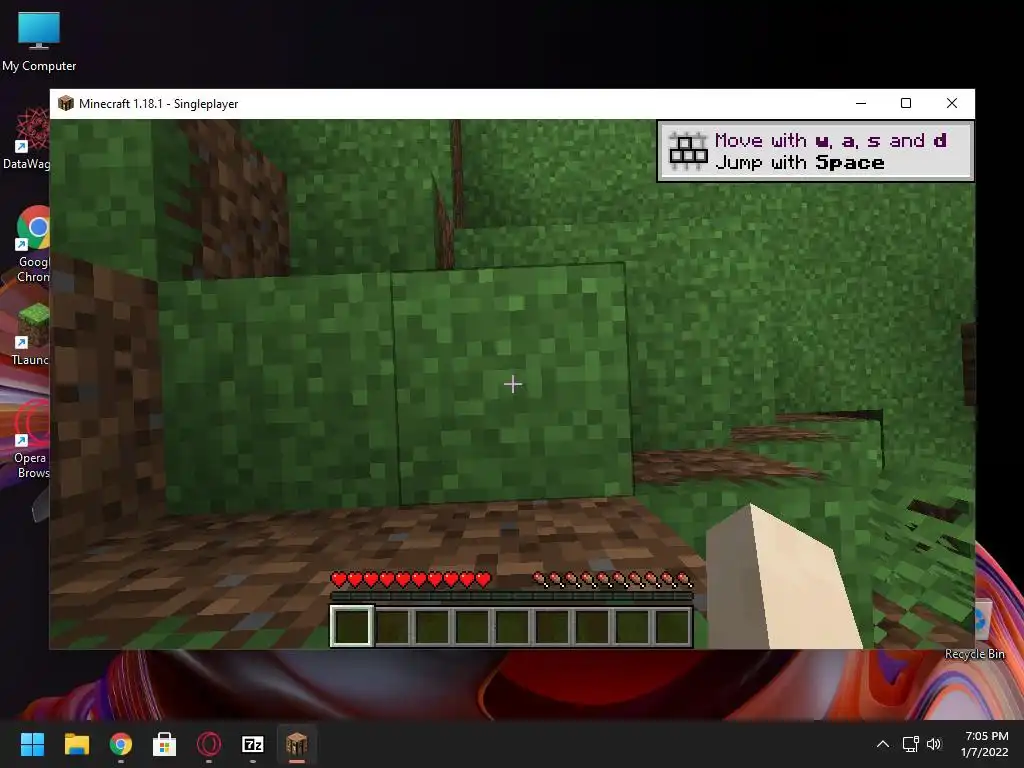Viewport: 1024px width, 768px height.
Task: Open 7-Zip from the taskbar
Action: coord(253,744)
